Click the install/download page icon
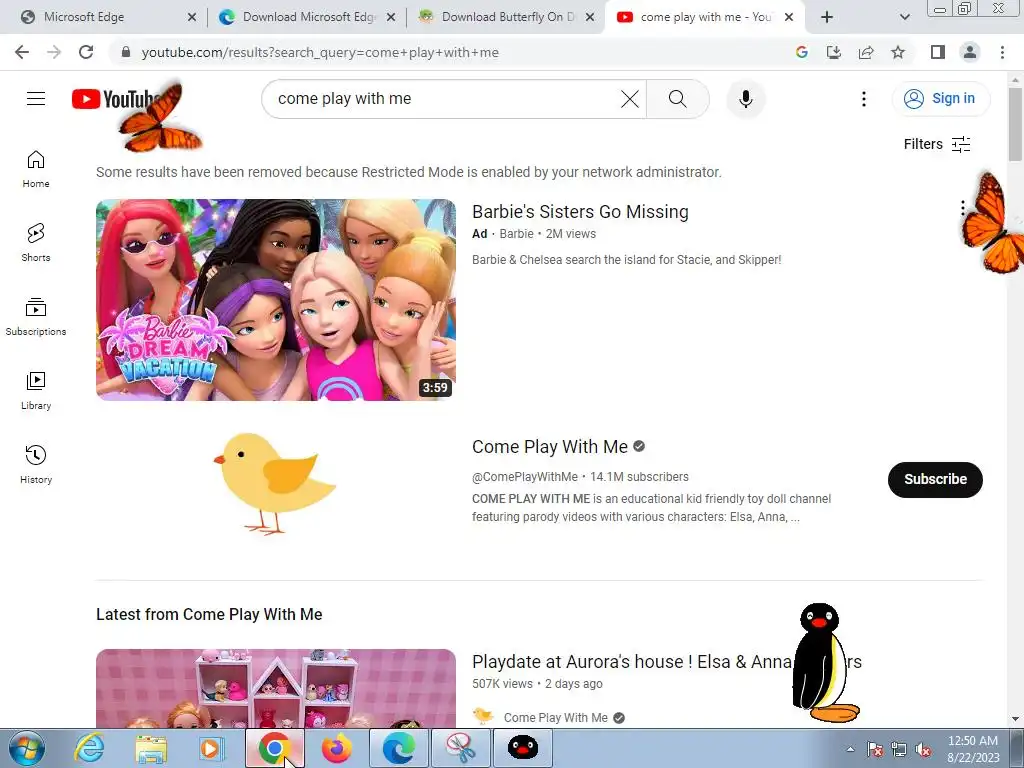Screen dimensions: 1024x768 [x=834, y=52]
